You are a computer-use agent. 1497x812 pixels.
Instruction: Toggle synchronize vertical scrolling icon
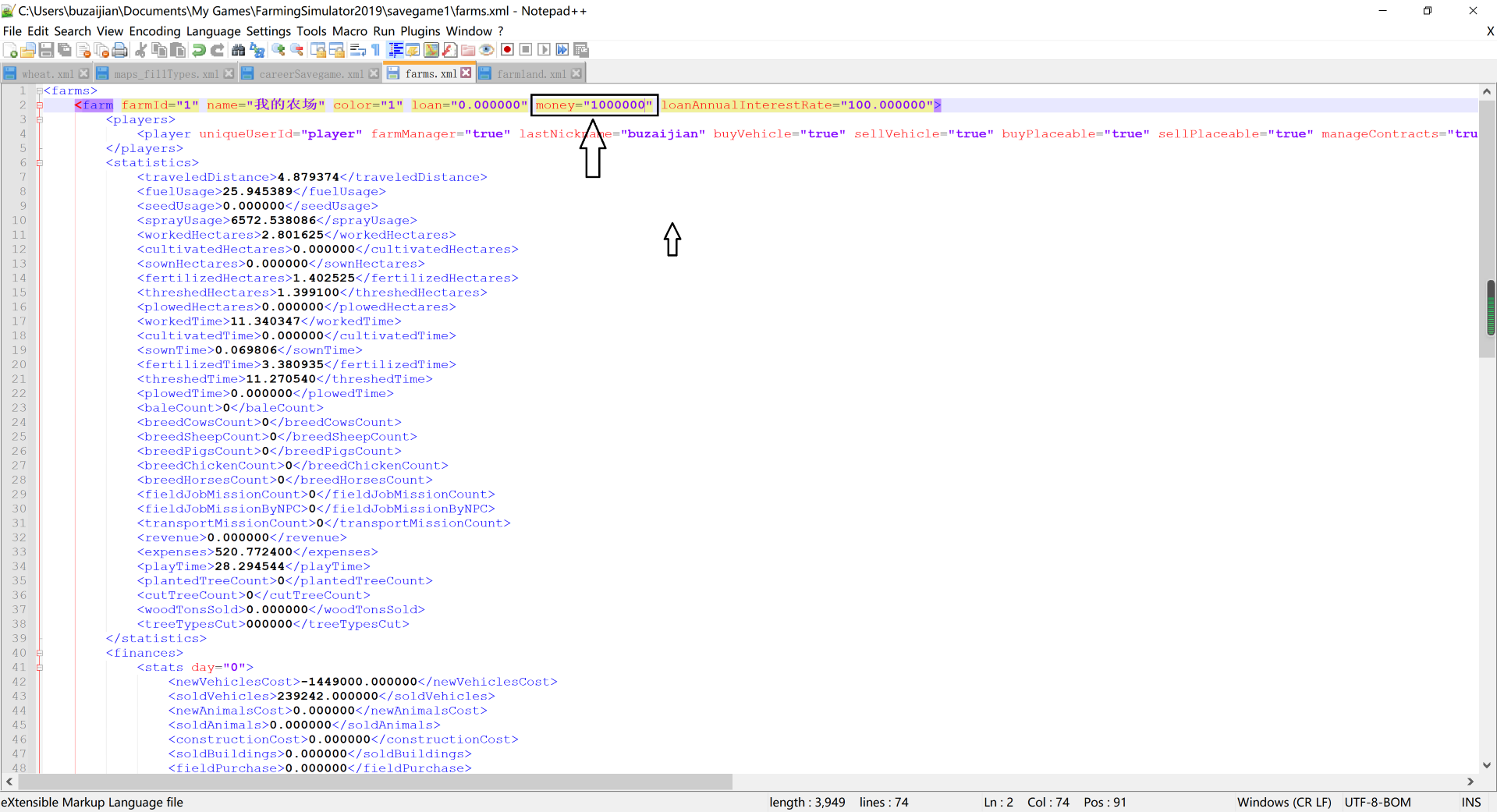(x=318, y=50)
